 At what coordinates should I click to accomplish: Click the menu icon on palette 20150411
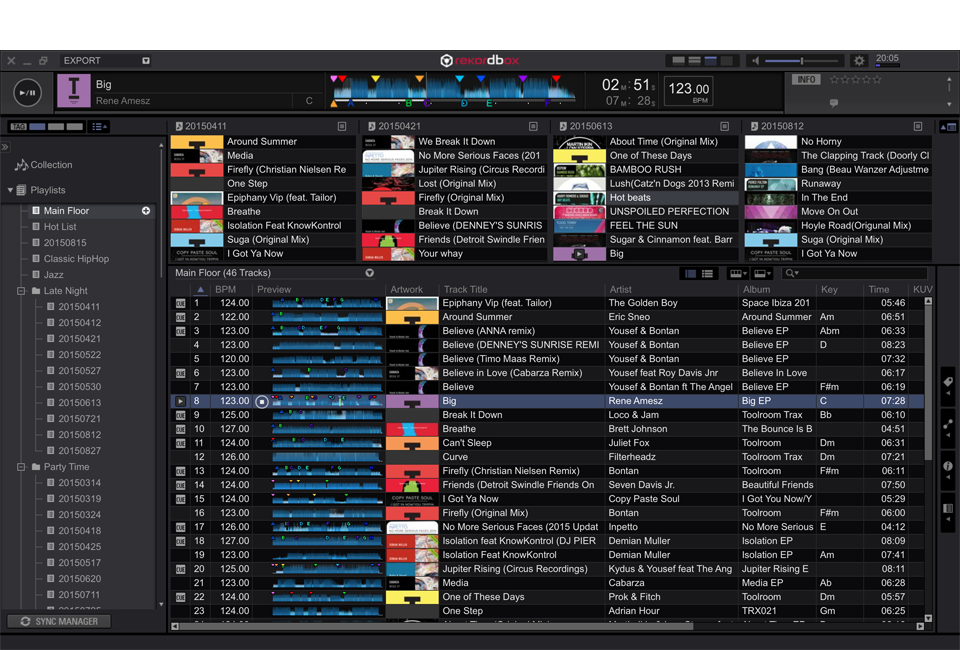point(342,126)
